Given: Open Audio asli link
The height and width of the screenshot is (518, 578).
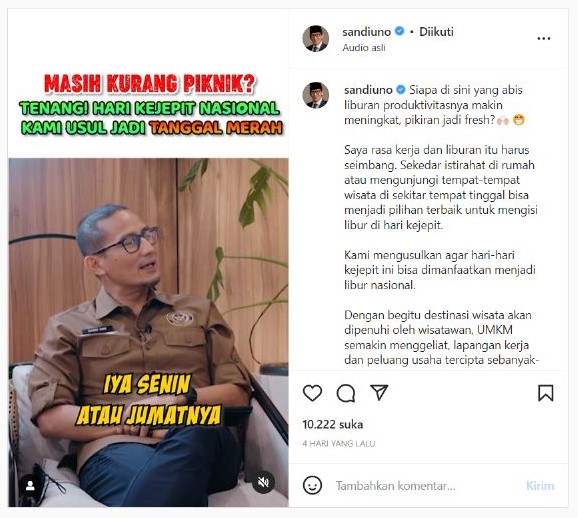Looking at the screenshot, I should pos(364,48).
